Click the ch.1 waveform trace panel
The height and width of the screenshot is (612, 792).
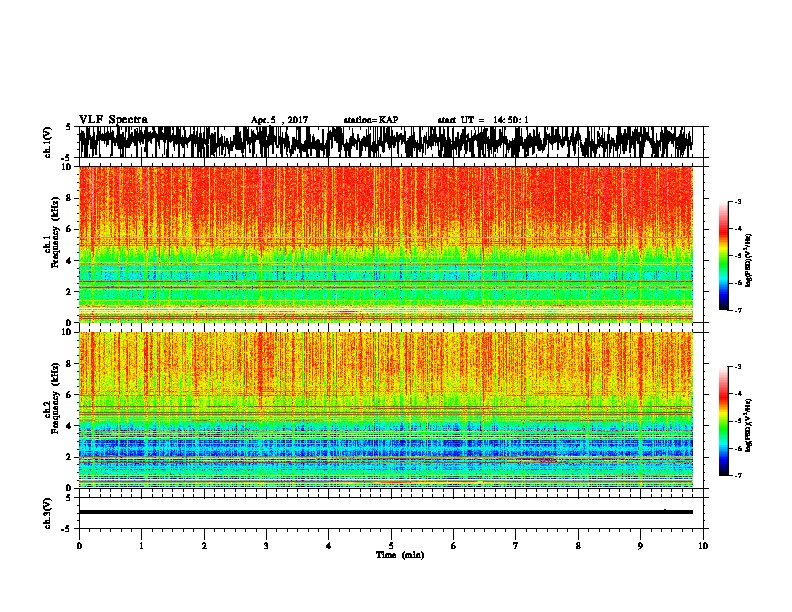click(393, 142)
